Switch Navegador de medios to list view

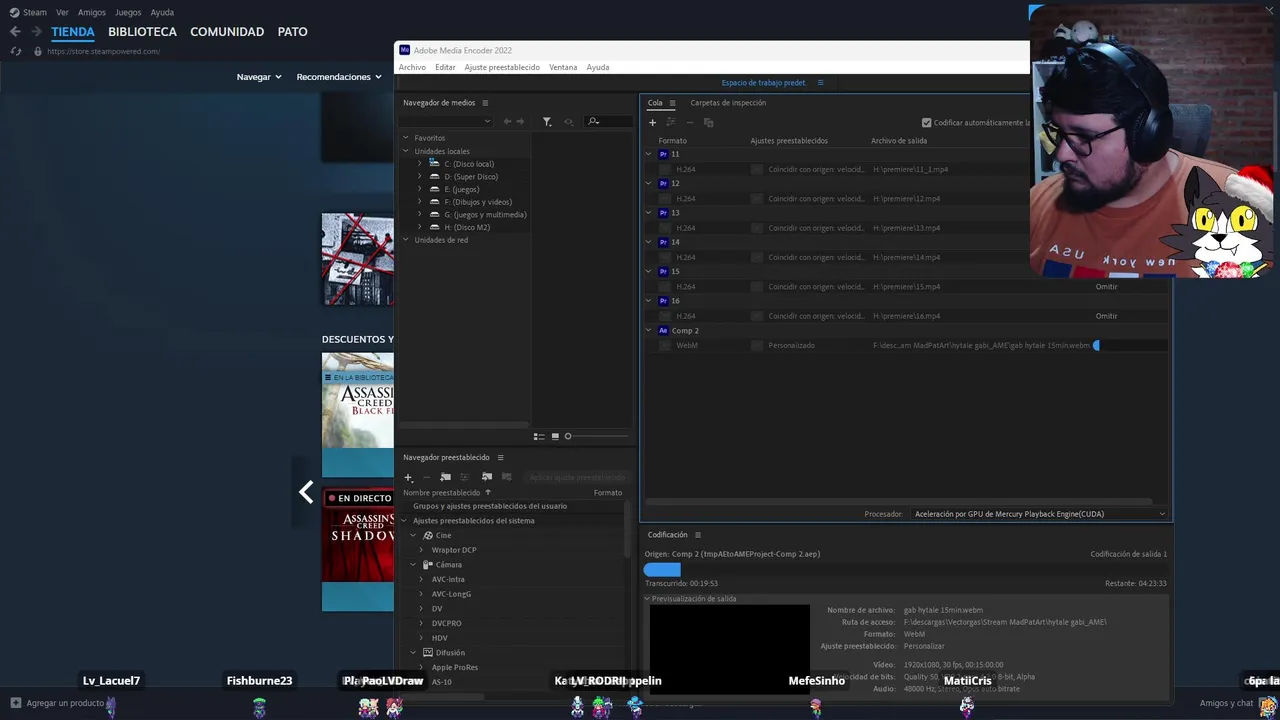point(539,436)
